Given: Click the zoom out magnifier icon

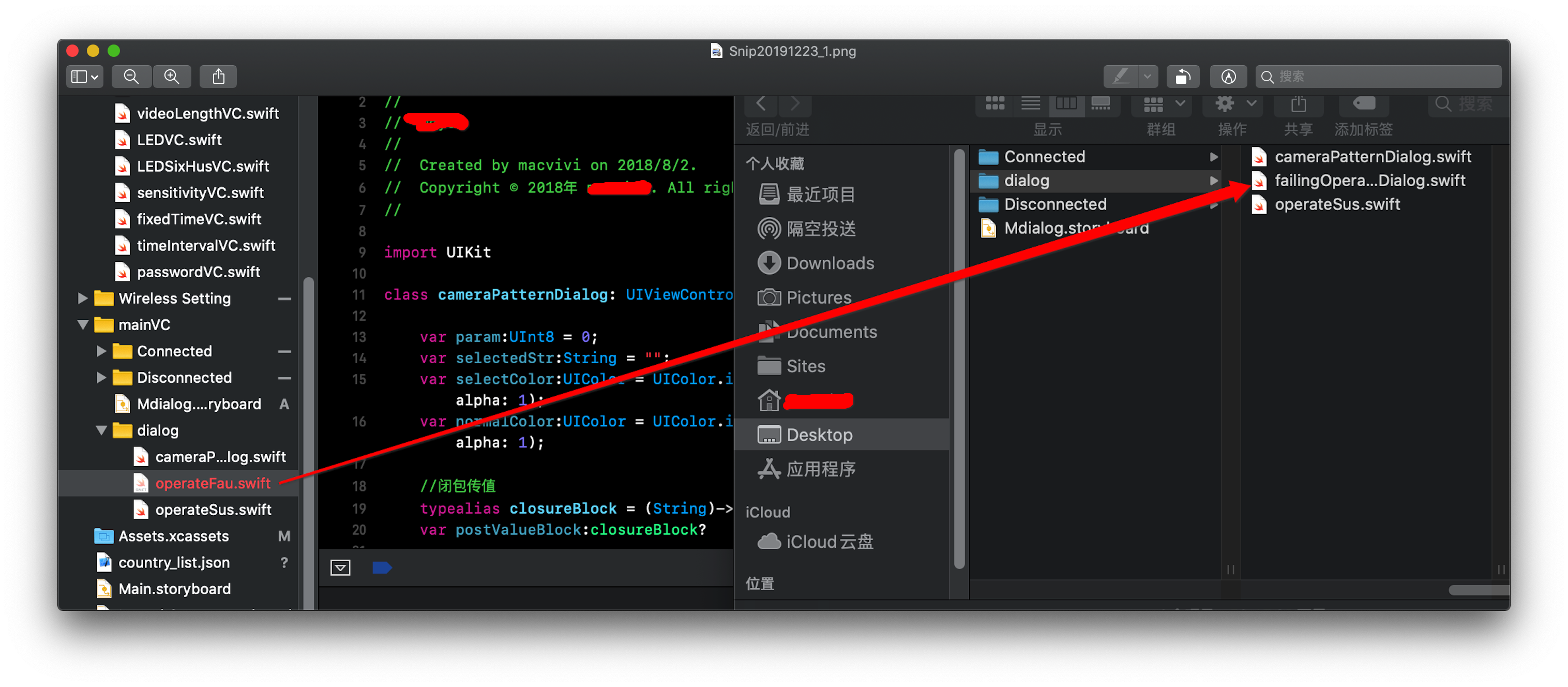Looking at the screenshot, I should 131,77.
